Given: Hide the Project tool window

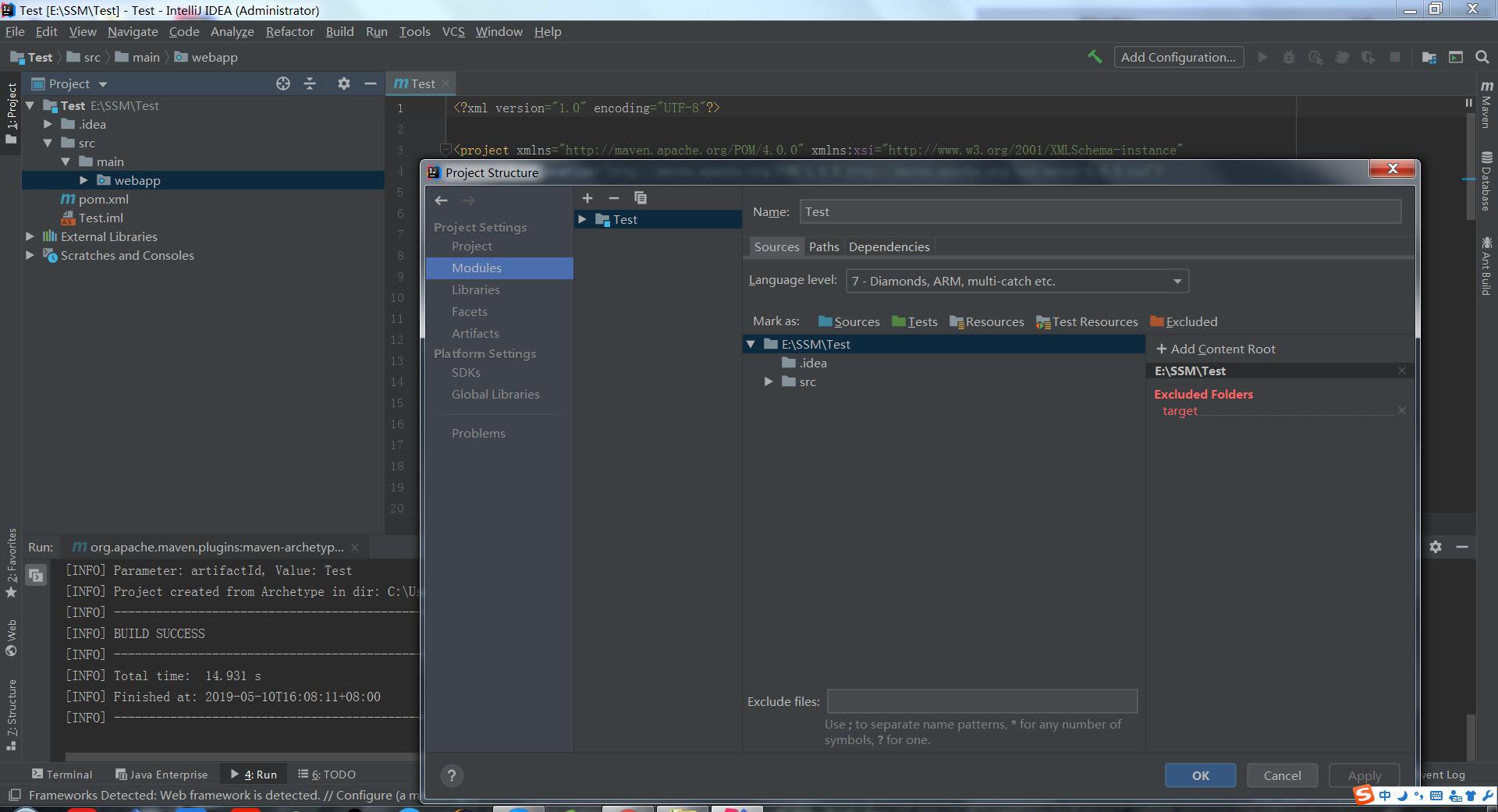Looking at the screenshot, I should tap(370, 83).
